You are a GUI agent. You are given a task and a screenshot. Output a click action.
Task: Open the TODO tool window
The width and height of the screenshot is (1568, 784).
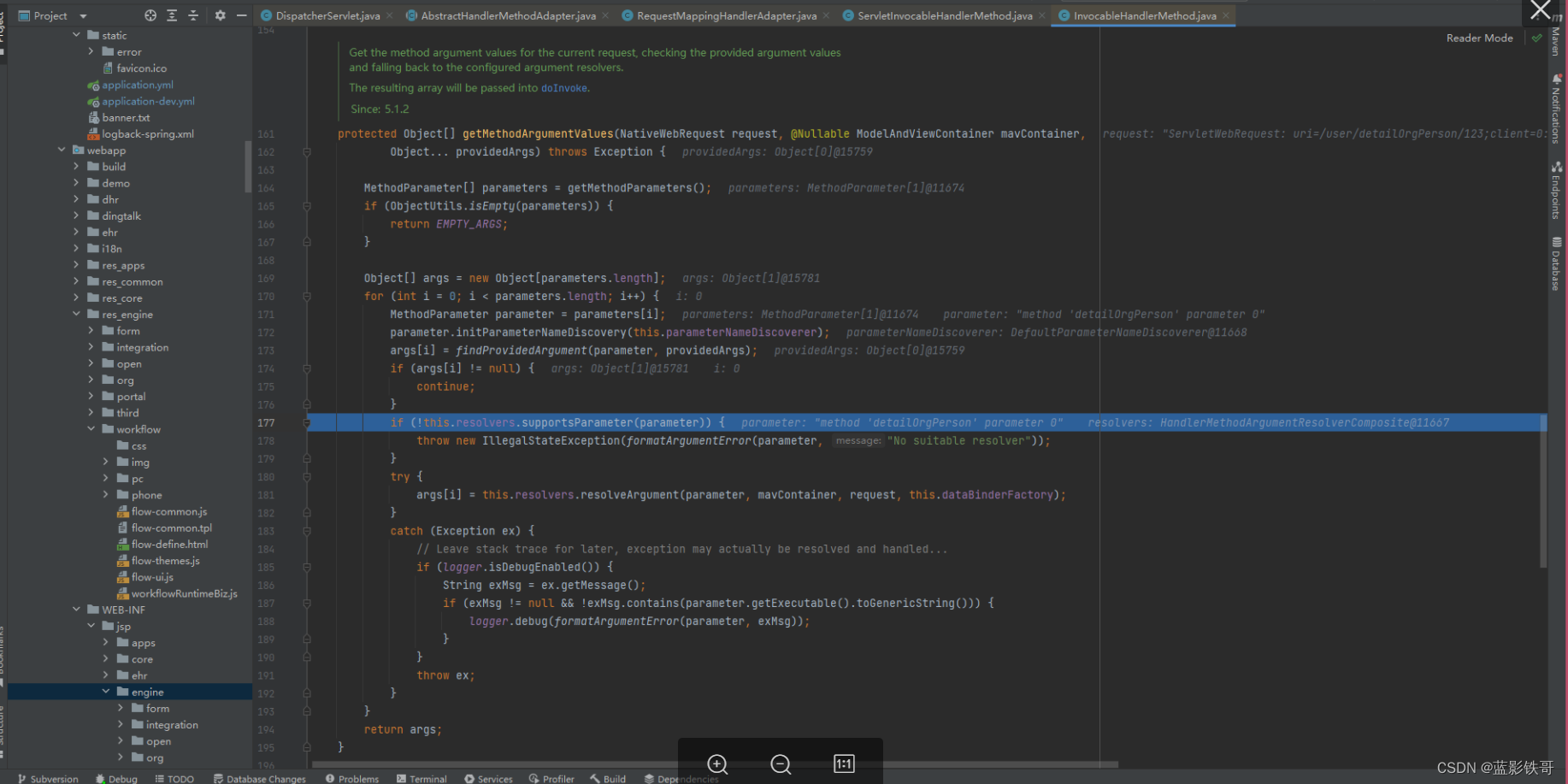pos(174,778)
